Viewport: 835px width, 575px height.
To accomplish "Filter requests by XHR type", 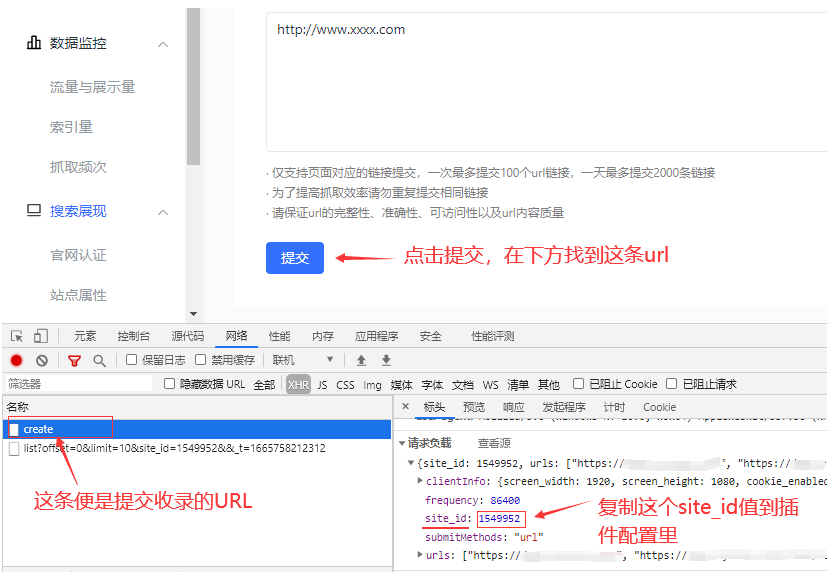I will (298, 384).
